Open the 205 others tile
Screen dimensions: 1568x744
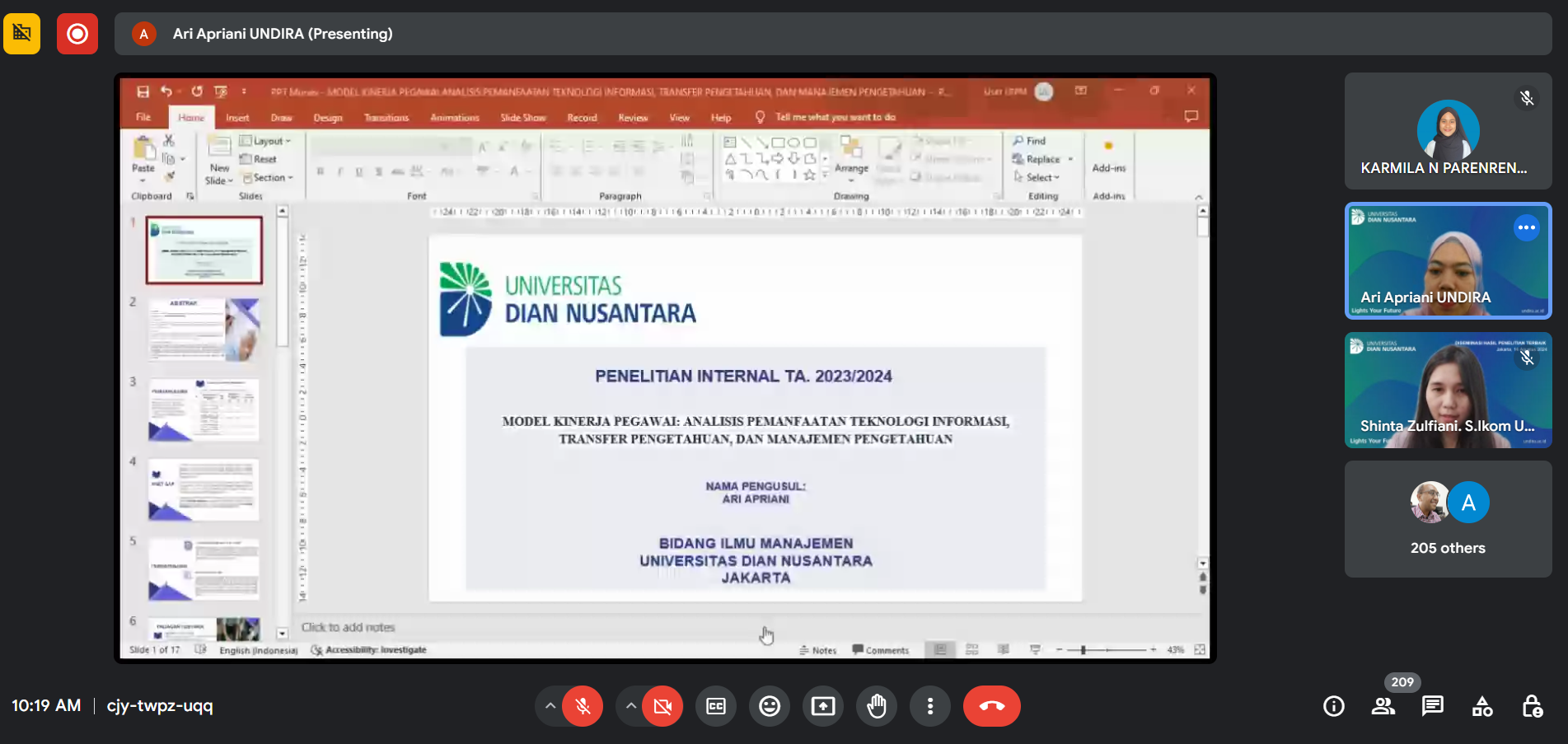point(1448,519)
